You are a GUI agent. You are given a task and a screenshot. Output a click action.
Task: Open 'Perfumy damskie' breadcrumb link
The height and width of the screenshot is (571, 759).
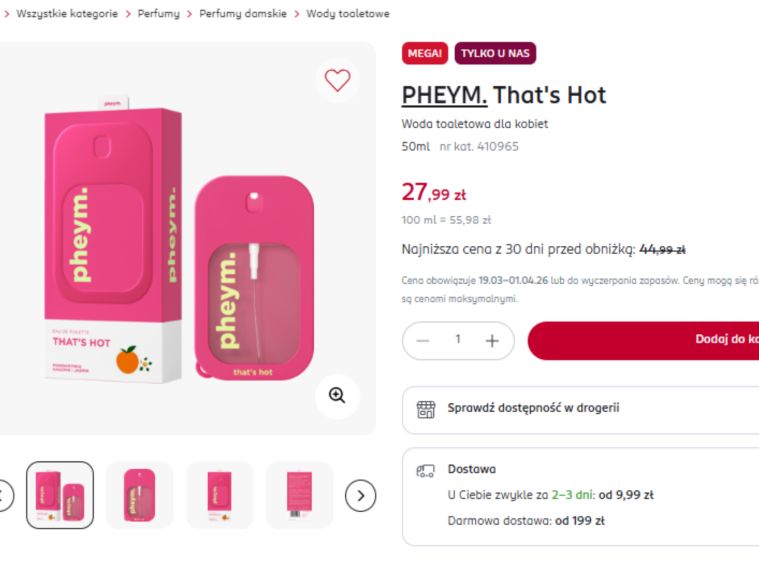[x=243, y=14]
